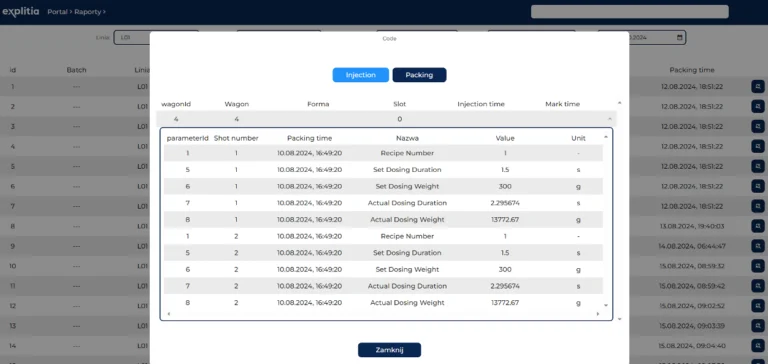Click details icon beside 14.08.2024, 06:44:47
This screenshot has width=768, height=364.
tap(757, 246)
